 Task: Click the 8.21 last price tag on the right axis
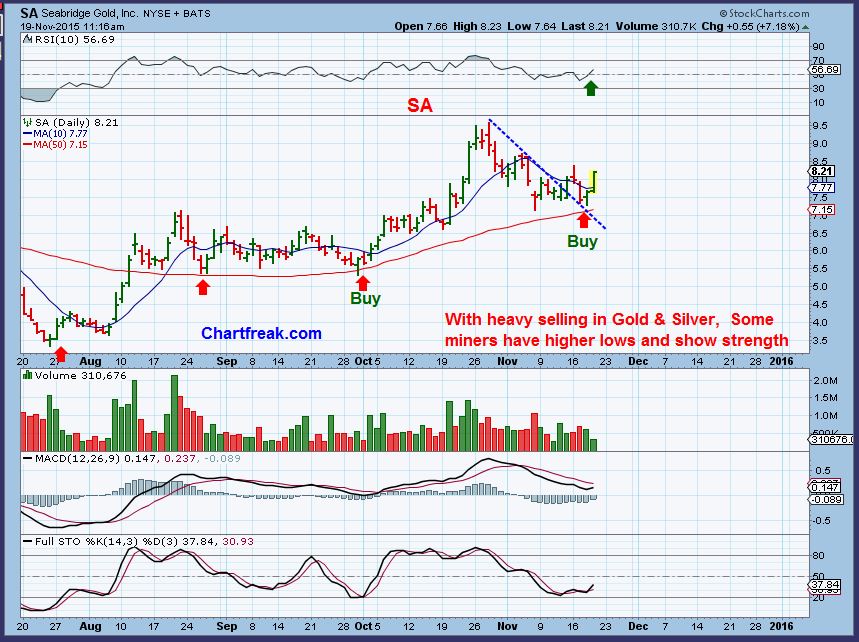point(822,171)
